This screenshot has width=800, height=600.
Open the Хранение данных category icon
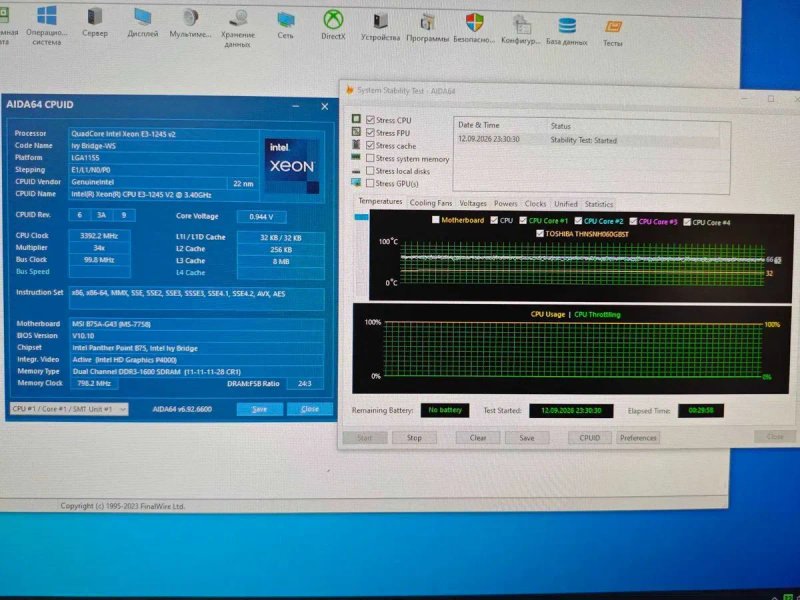(238, 18)
